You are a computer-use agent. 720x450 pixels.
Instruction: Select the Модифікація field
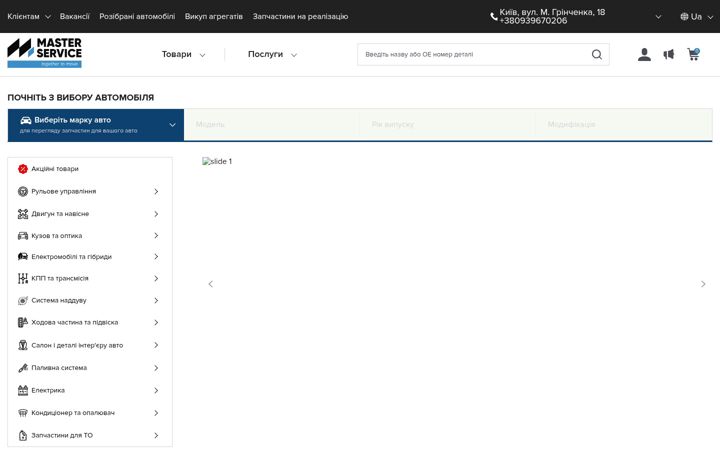(624, 124)
